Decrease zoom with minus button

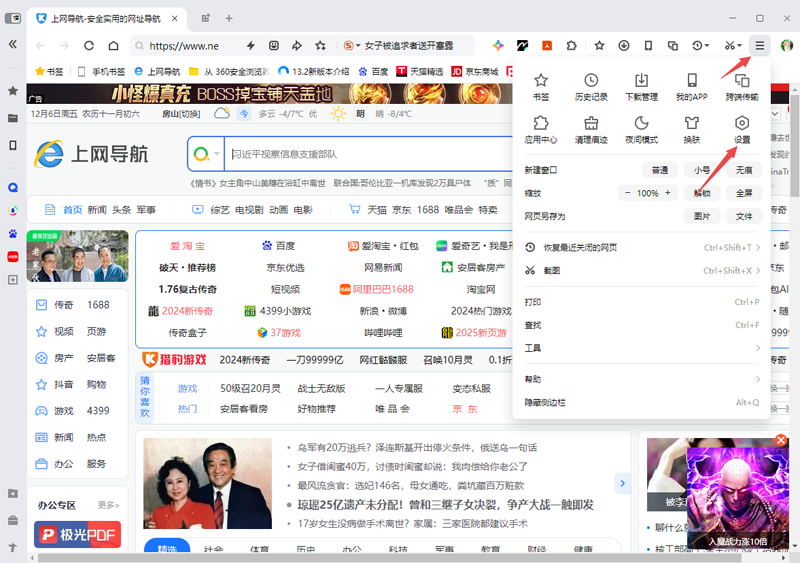click(627, 193)
